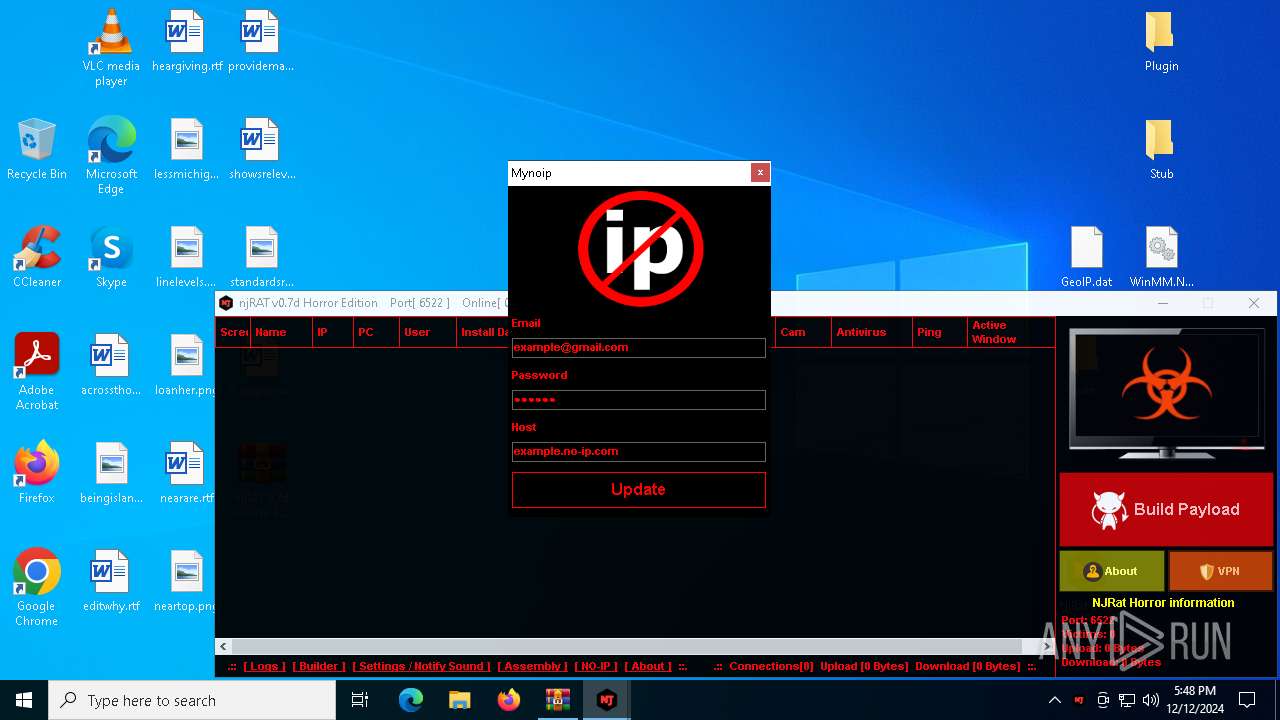Open neartop.png desktop file

[x=187, y=582]
